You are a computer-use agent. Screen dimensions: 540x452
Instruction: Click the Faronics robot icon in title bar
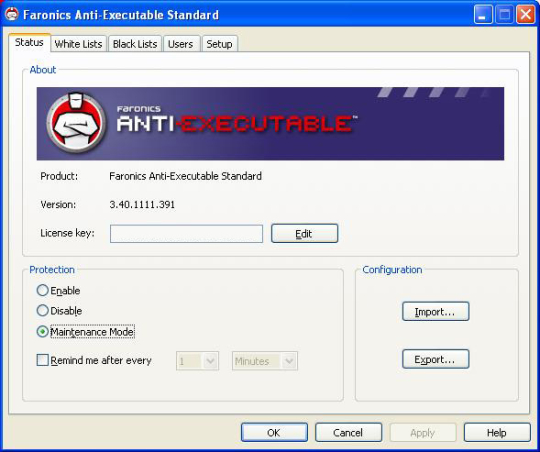pyautogui.click(x=12, y=14)
